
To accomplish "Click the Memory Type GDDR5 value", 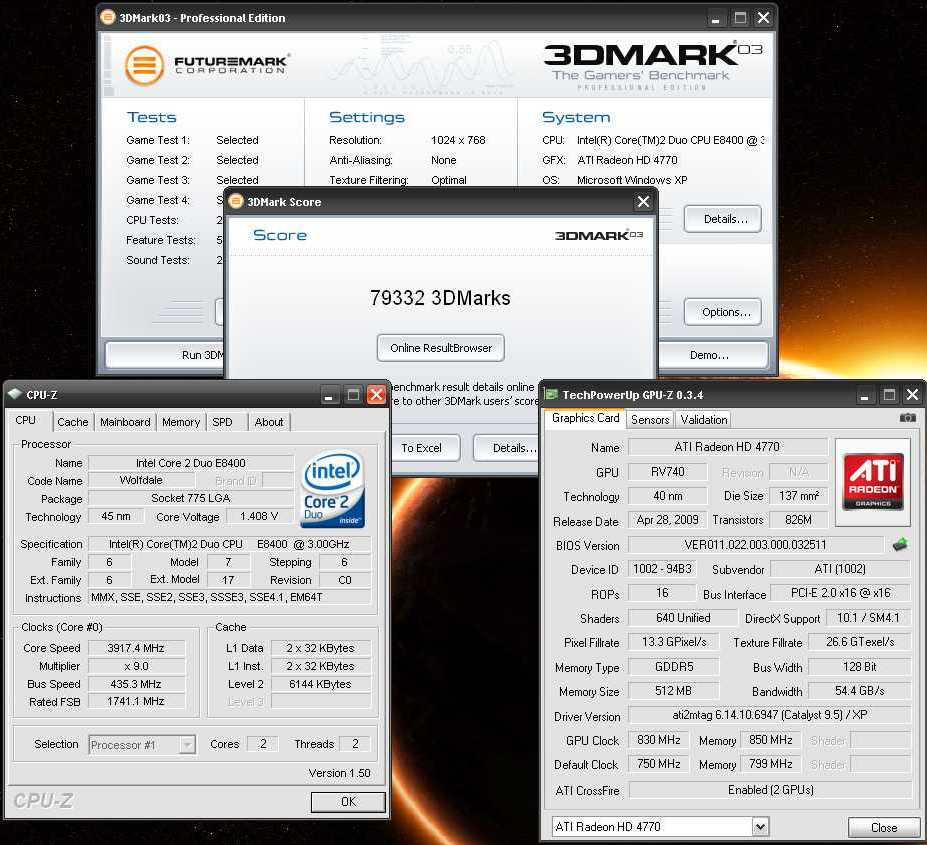I will click(x=674, y=667).
